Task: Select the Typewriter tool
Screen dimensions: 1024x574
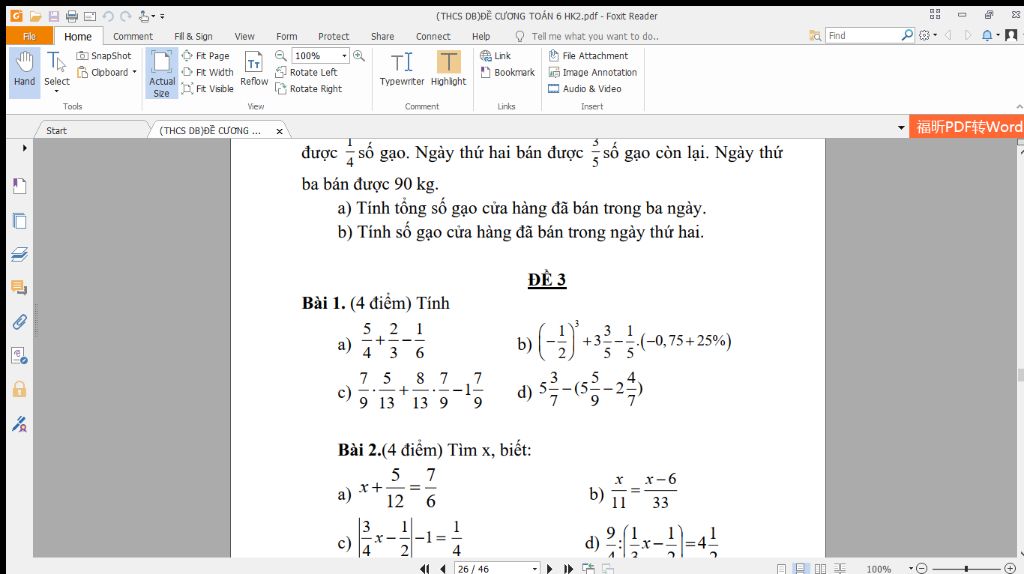Action: point(402,69)
